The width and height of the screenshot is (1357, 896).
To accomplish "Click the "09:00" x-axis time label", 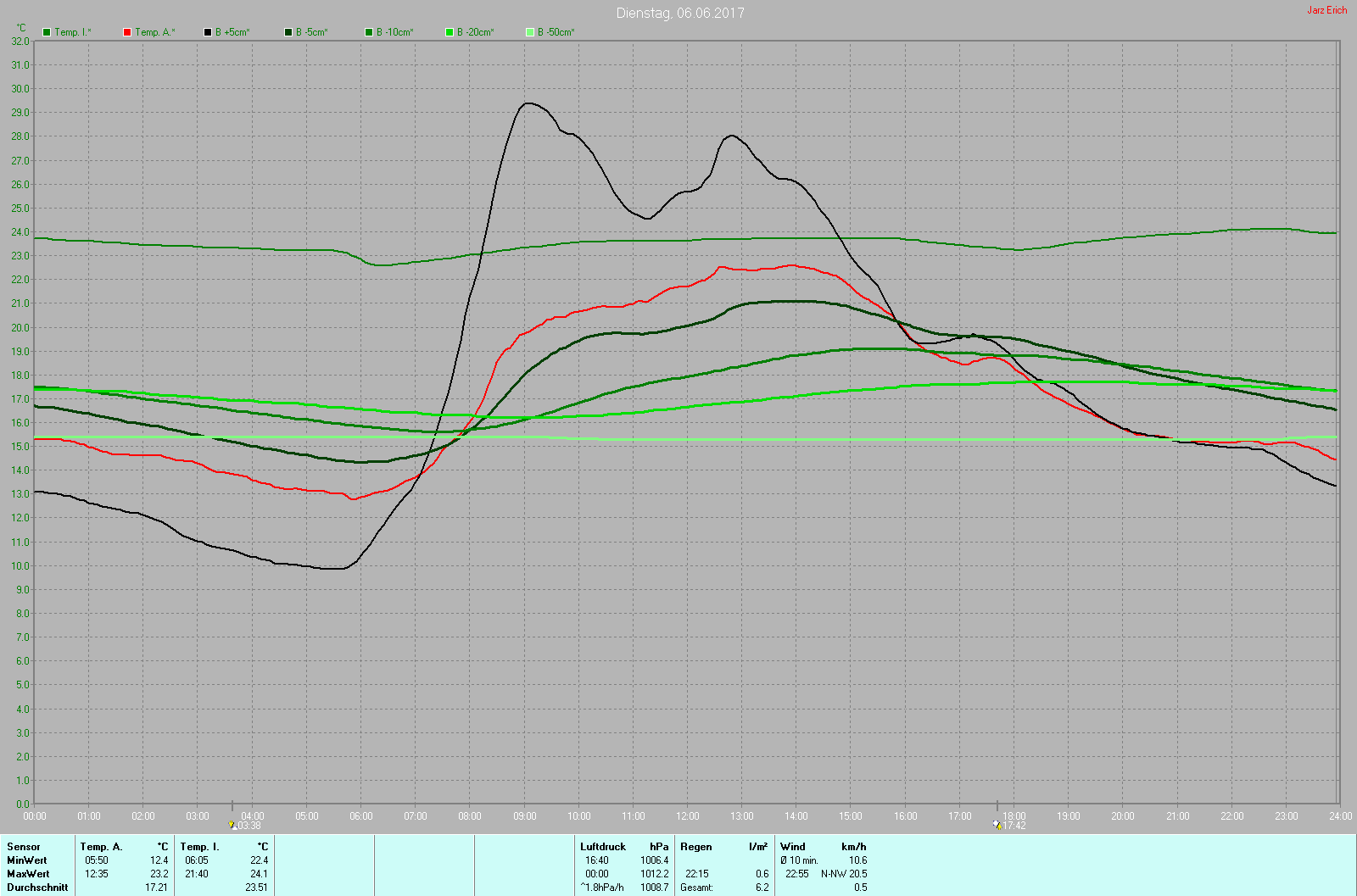I will (x=525, y=816).
